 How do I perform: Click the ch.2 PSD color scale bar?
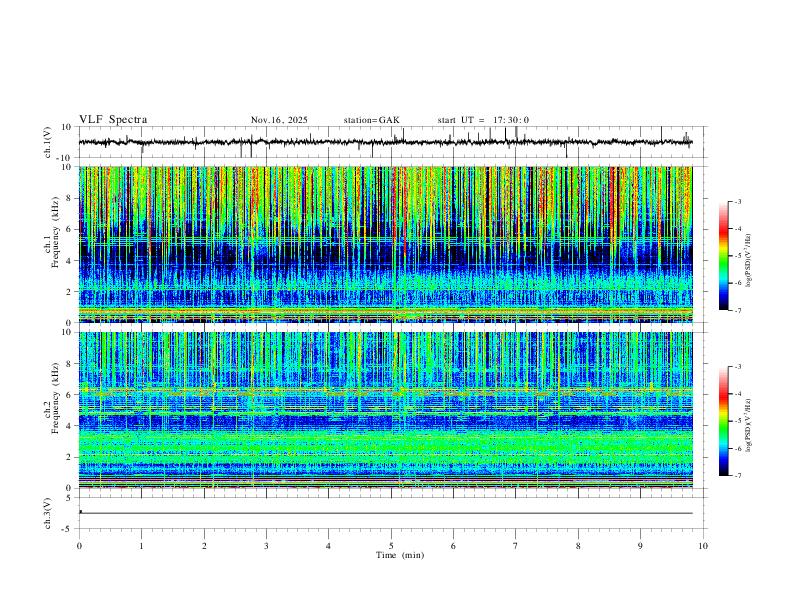click(724, 421)
